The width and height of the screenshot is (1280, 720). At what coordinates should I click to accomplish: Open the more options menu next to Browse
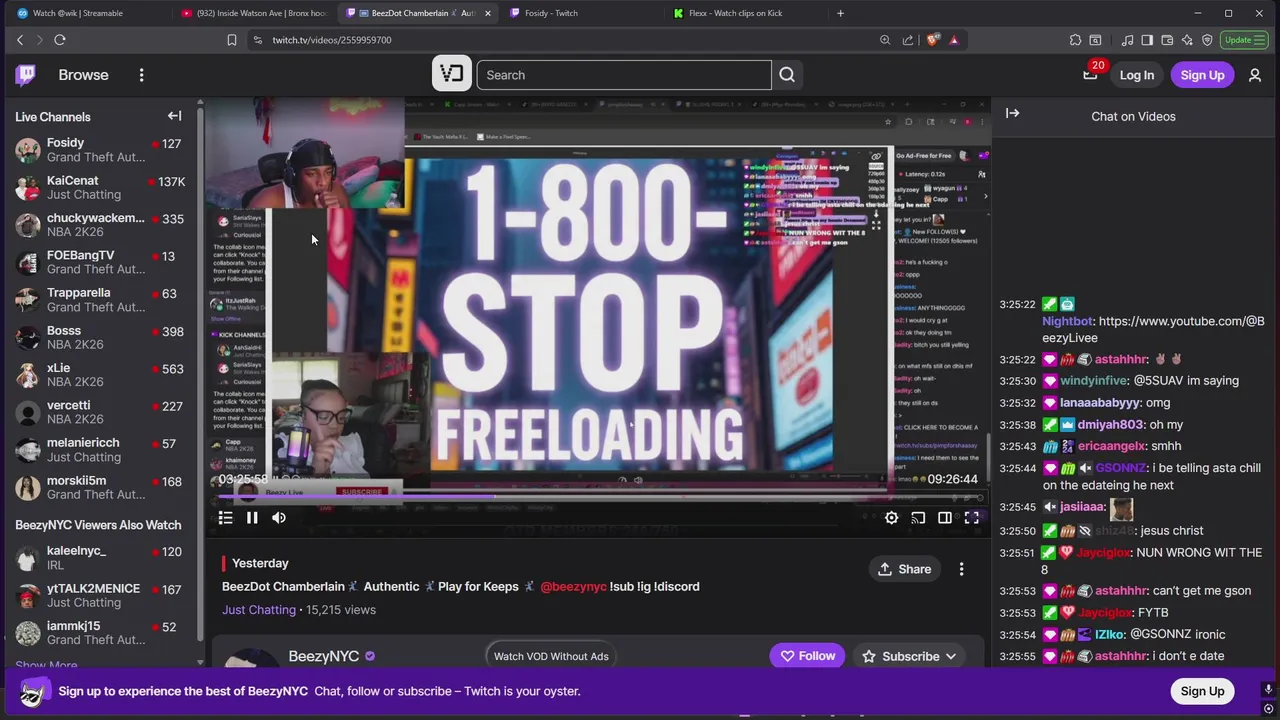[x=141, y=75]
